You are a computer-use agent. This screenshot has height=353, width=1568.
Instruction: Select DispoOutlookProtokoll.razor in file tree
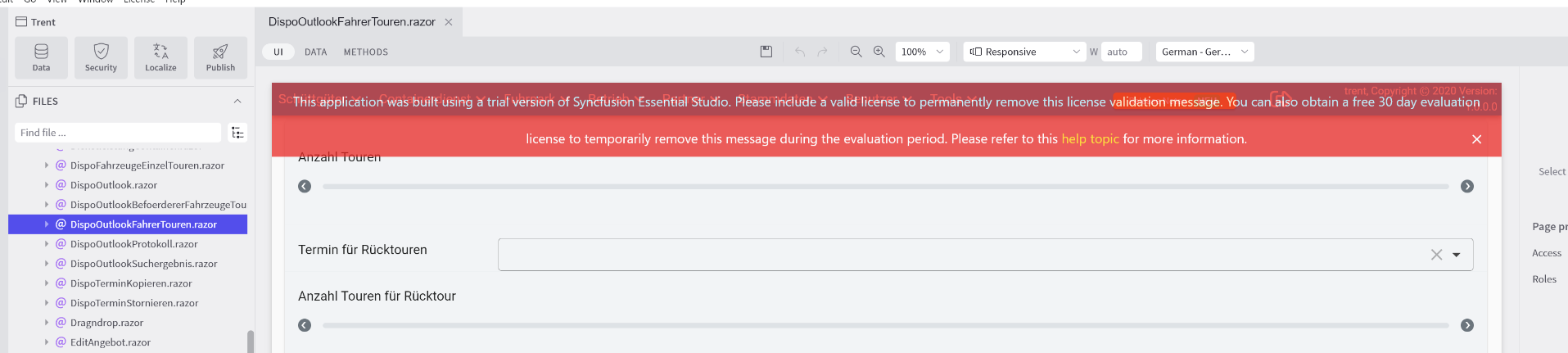(x=133, y=244)
